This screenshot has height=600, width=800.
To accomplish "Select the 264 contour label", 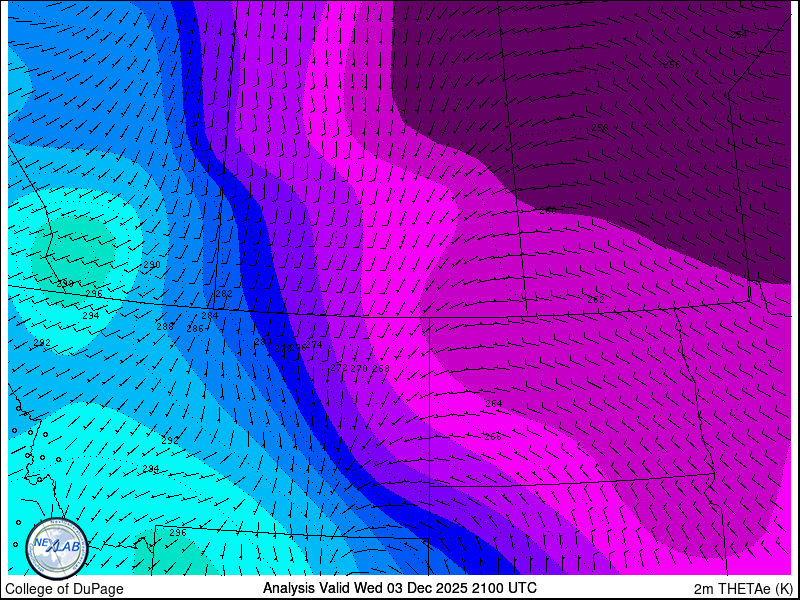I will coord(493,404).
